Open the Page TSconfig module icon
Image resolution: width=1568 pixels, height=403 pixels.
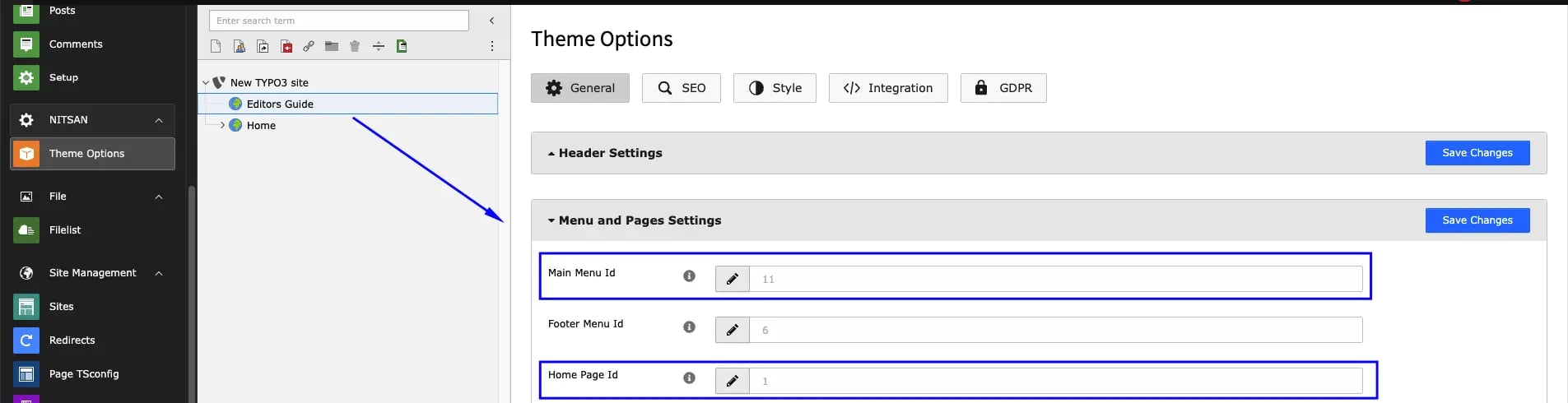(x=26, y=374)
